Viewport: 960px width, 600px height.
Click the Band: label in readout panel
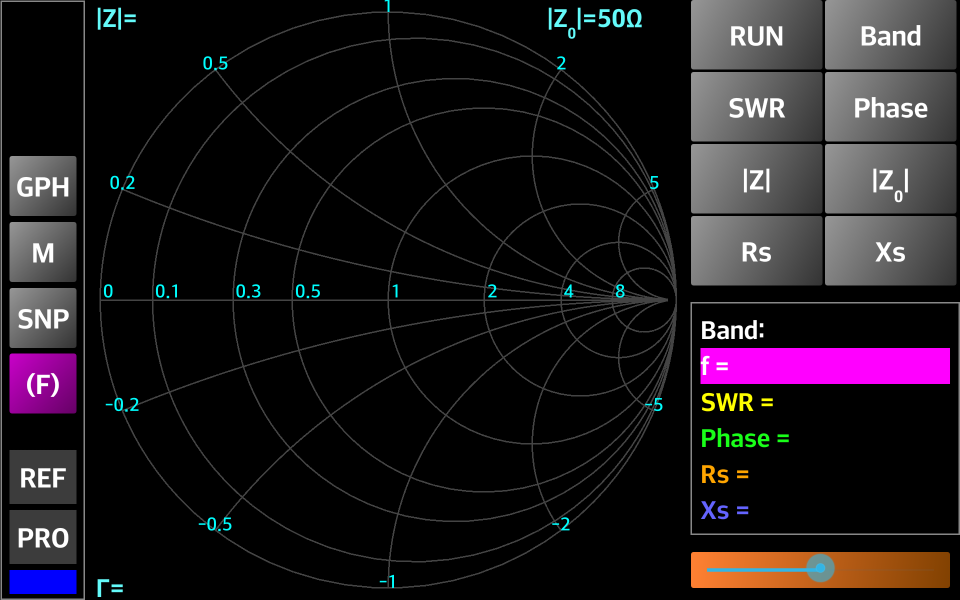(x=733, y=330)
